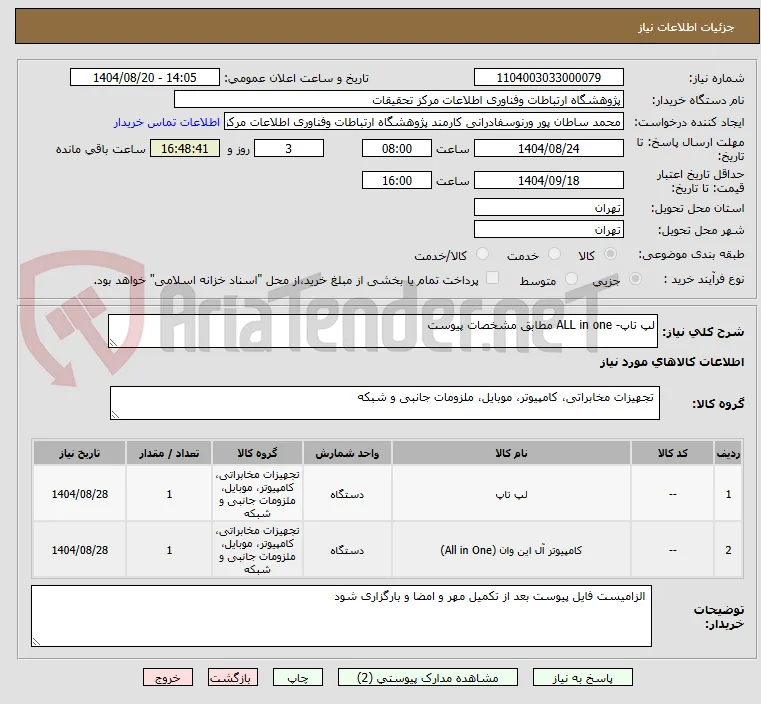Click the date 1404/08/28 in row 1
The image size is (761, 704).
pyautogui.click(x=80, y=494)
